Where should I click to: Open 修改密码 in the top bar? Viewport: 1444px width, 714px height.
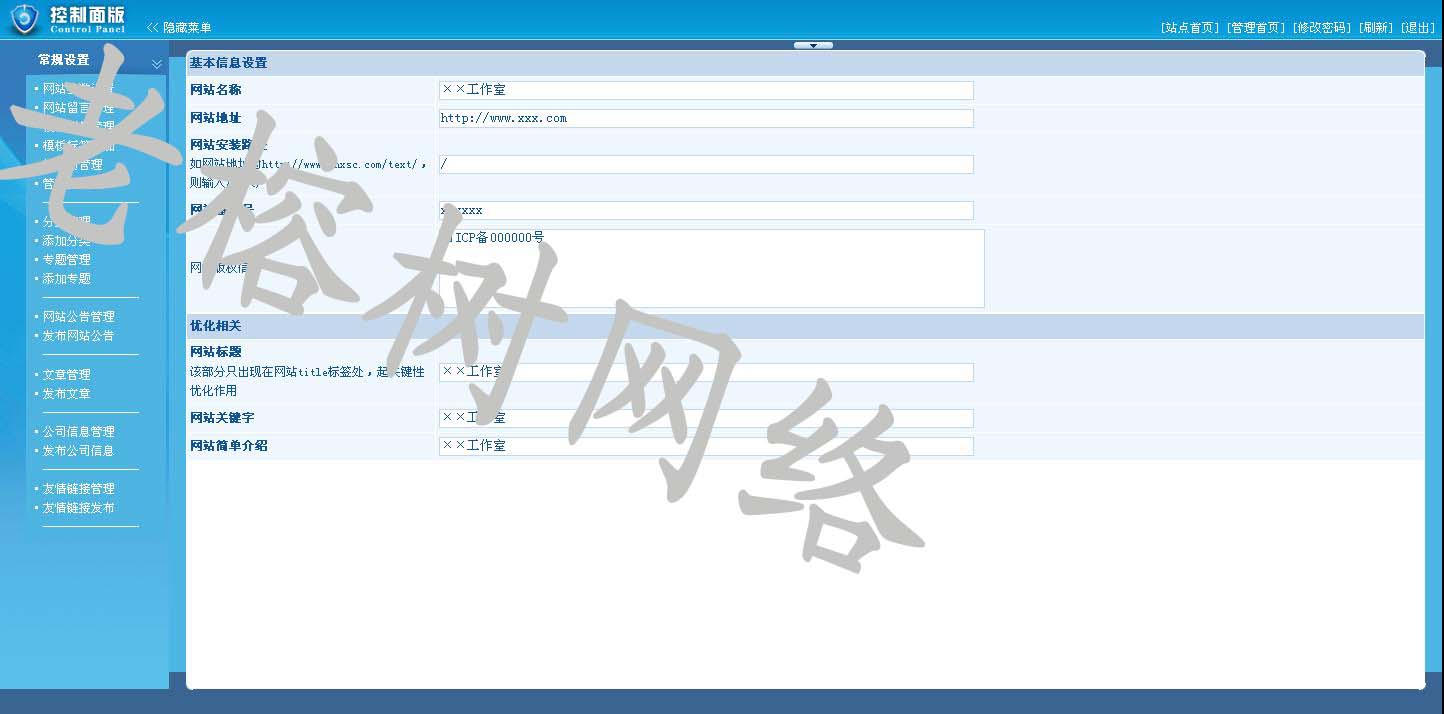[1322, 28]
